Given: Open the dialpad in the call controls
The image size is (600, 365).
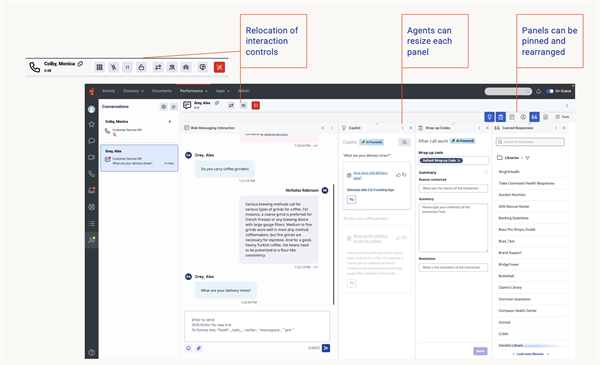Looking at the screenshot, I should (99, 67).
